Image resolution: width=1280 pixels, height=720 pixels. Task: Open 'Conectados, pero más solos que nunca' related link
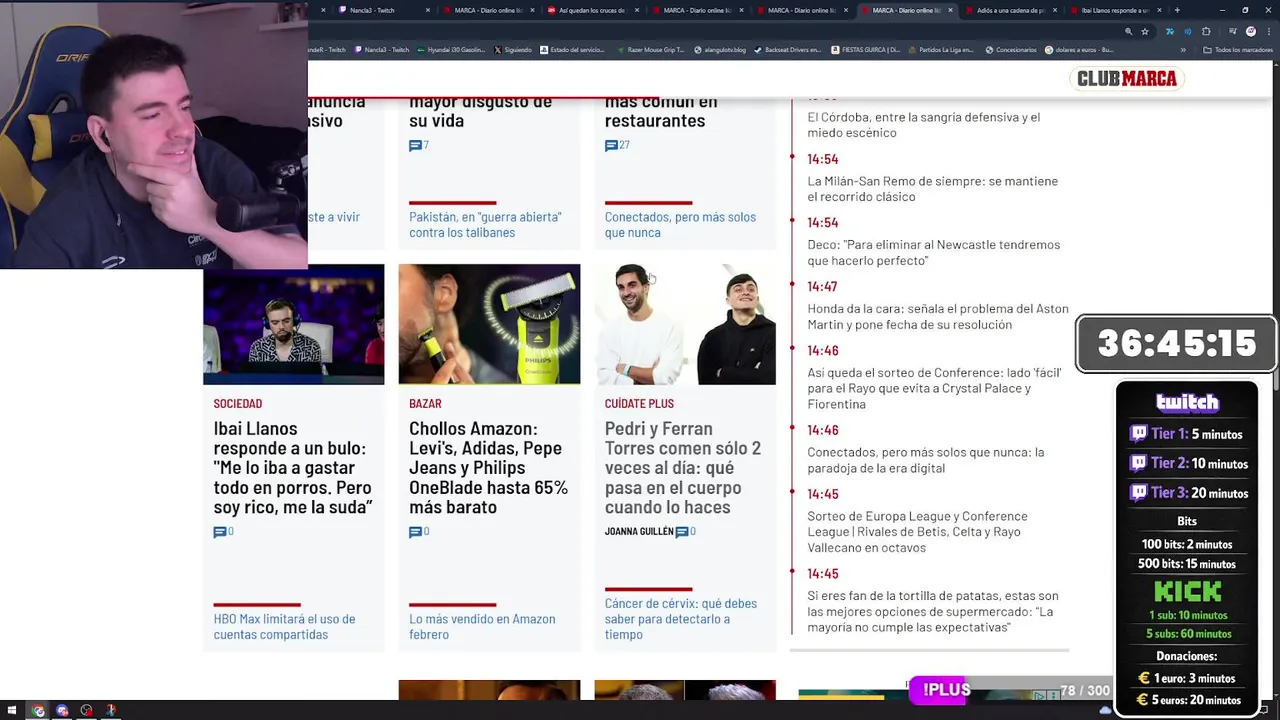coord(680,224)
